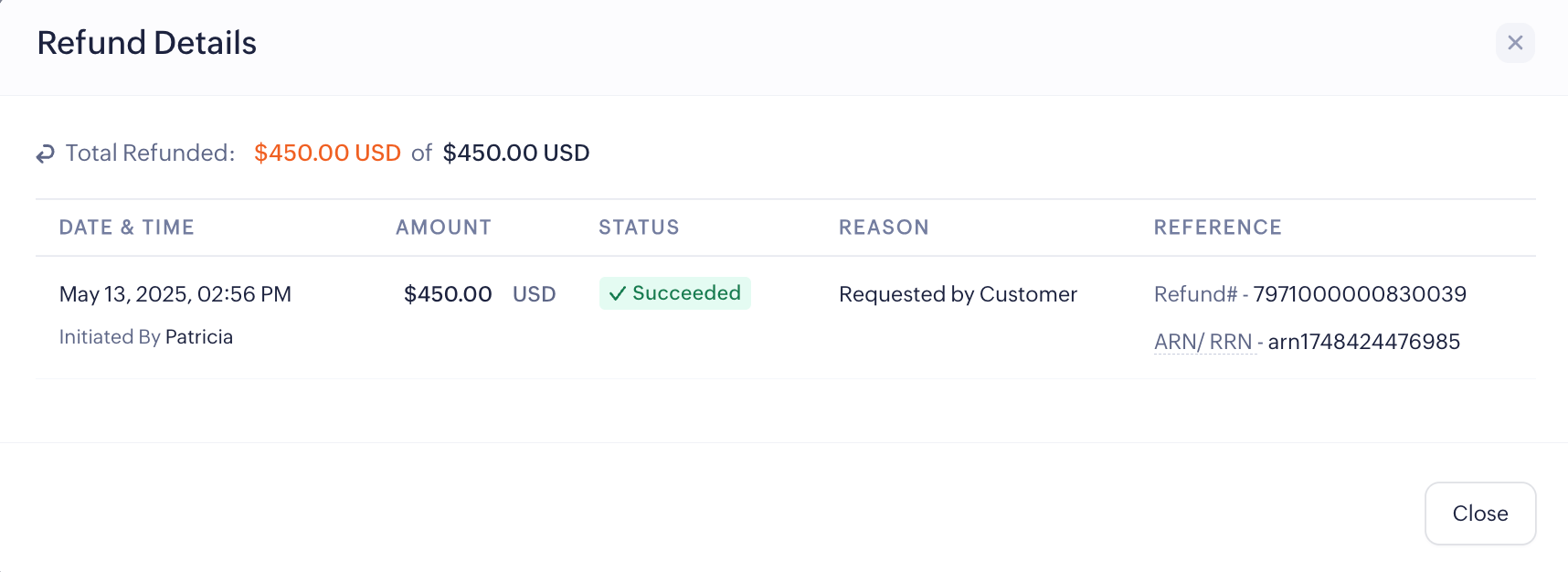This screenshot has width=1568, height=572.
Task: Click the orange $450.00 USD refunded amount
Action: point(327,153)
